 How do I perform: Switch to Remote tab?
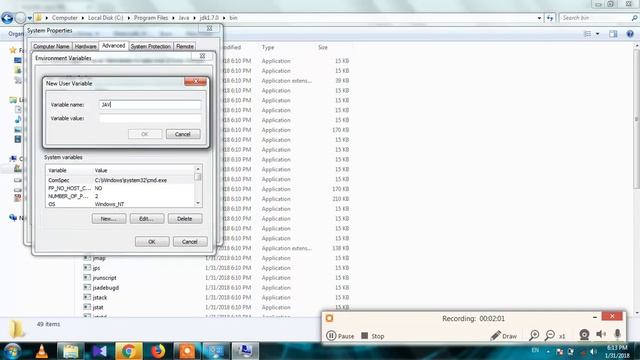click(185, 47)
